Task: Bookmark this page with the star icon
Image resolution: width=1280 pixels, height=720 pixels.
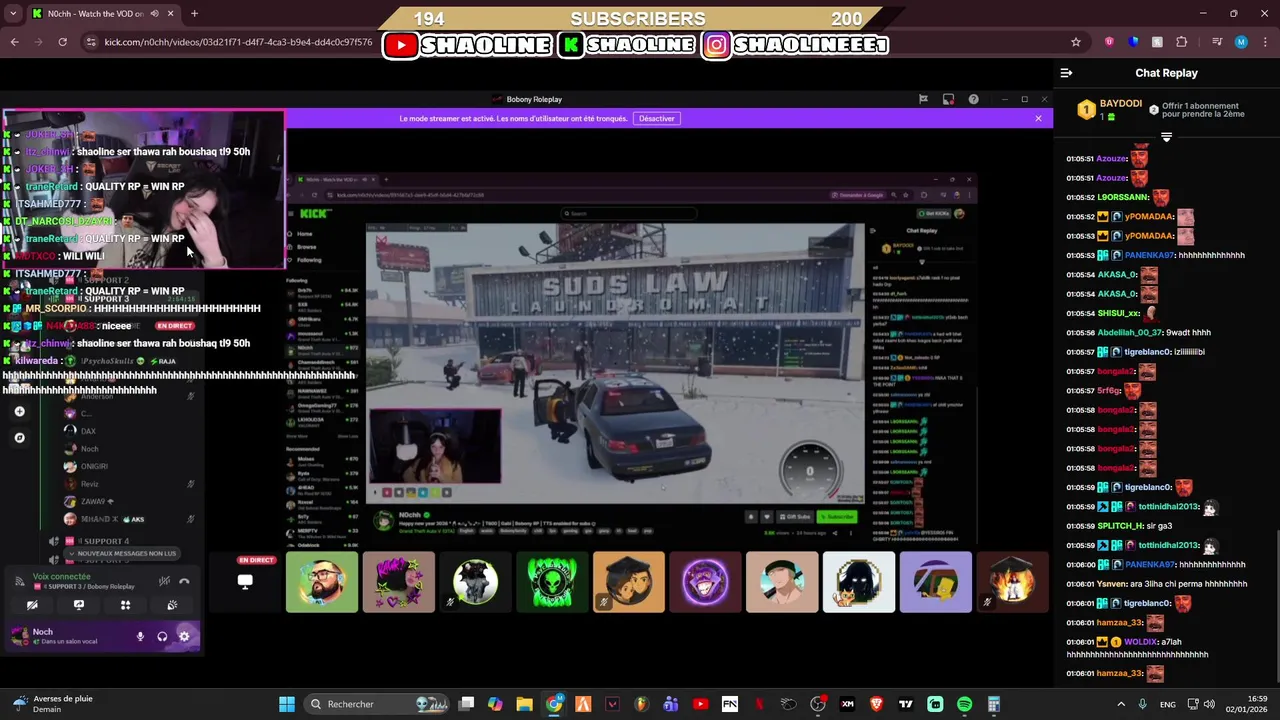Action: pos(1076,42)
